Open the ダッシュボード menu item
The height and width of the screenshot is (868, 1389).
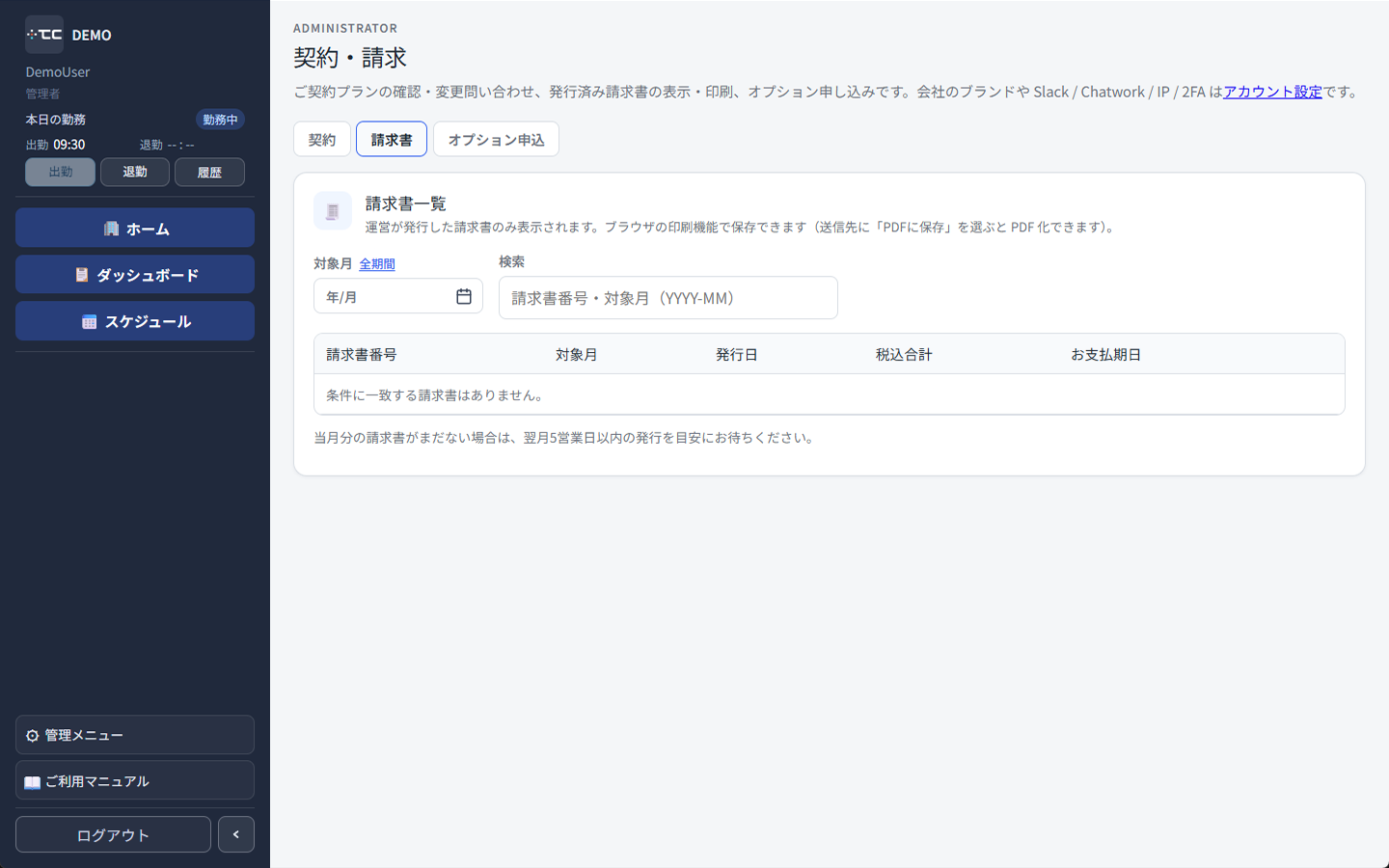click(135, 275)
